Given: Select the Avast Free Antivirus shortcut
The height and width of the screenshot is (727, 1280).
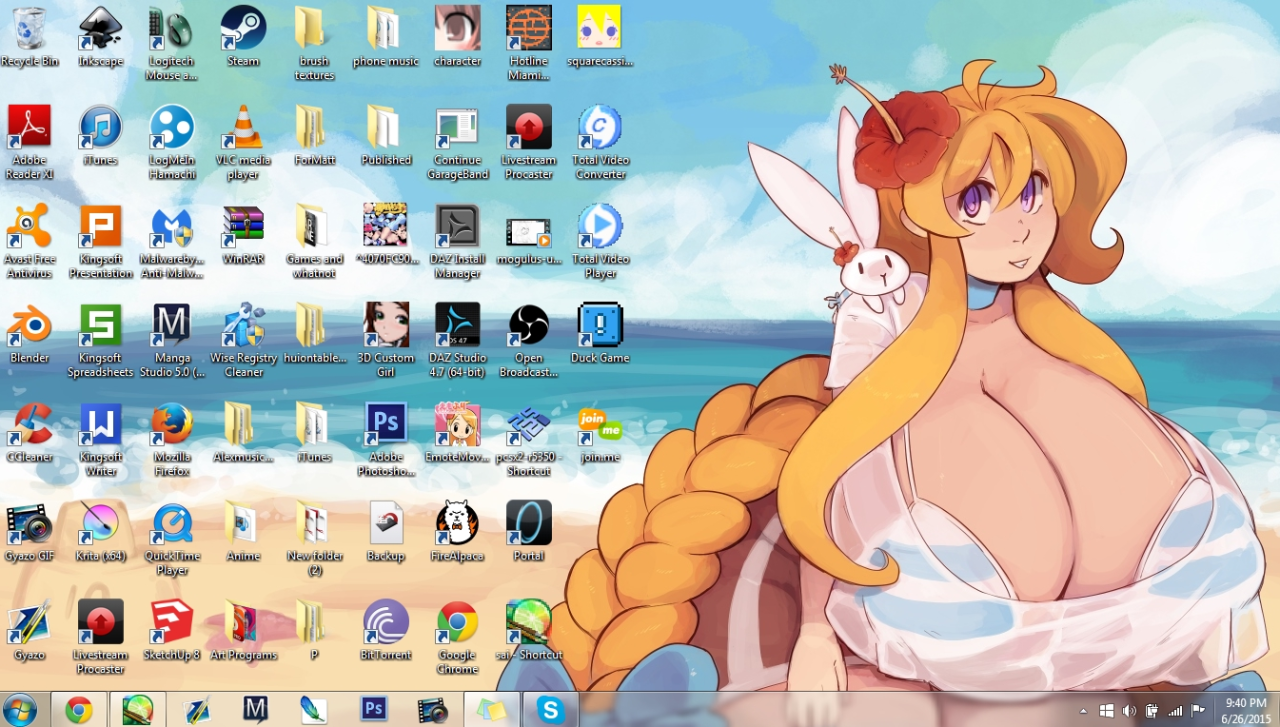Looking at the screenshot, I should (30, 241).
